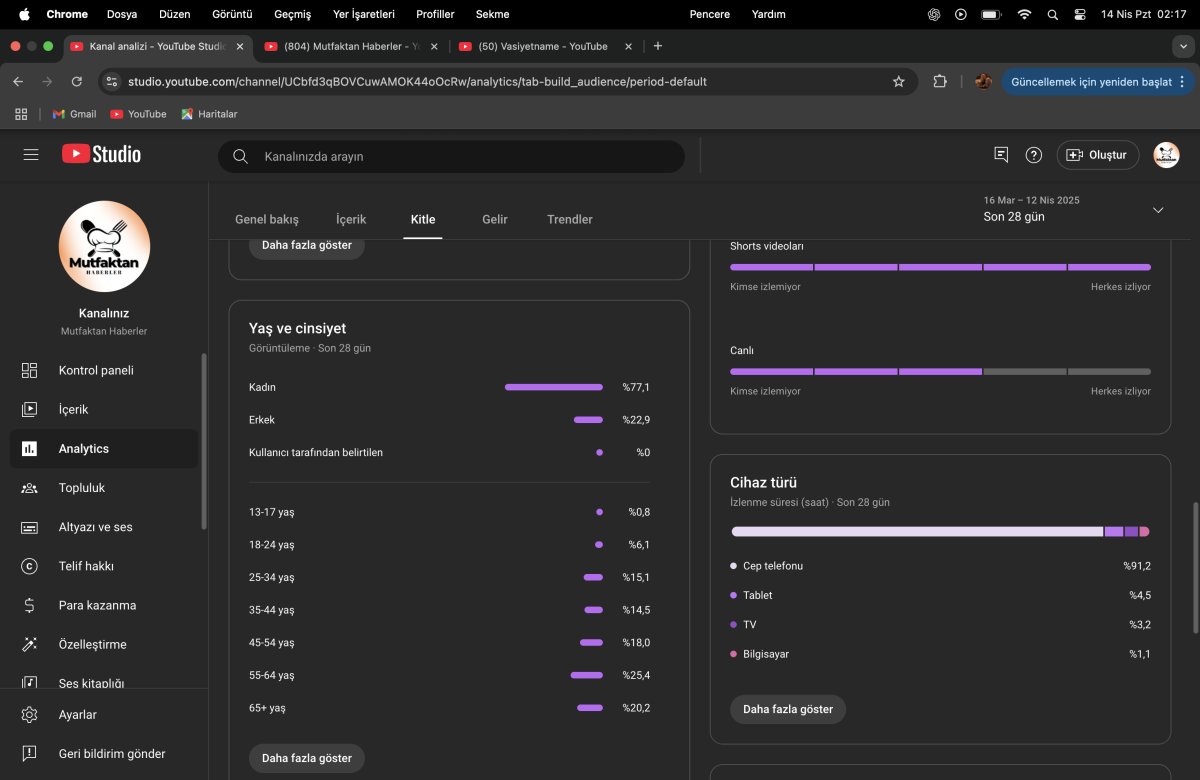The height and width of the screenshot is (780, 1200).
Task: Click the Bilgisayar %1,1 row
Action: [940, 654]
